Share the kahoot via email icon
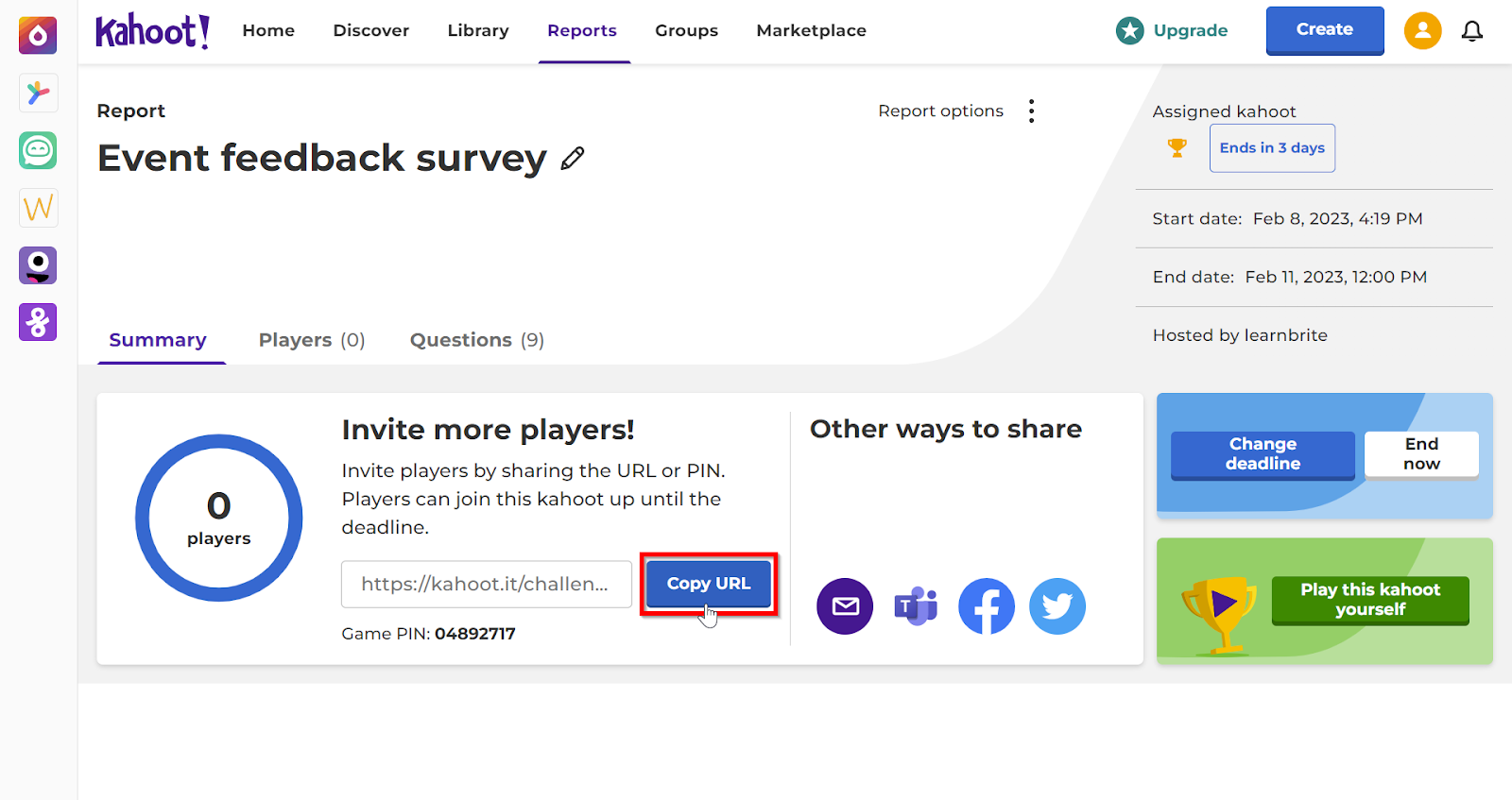This screenshot has height=800, width=1512. pos(845,606)
